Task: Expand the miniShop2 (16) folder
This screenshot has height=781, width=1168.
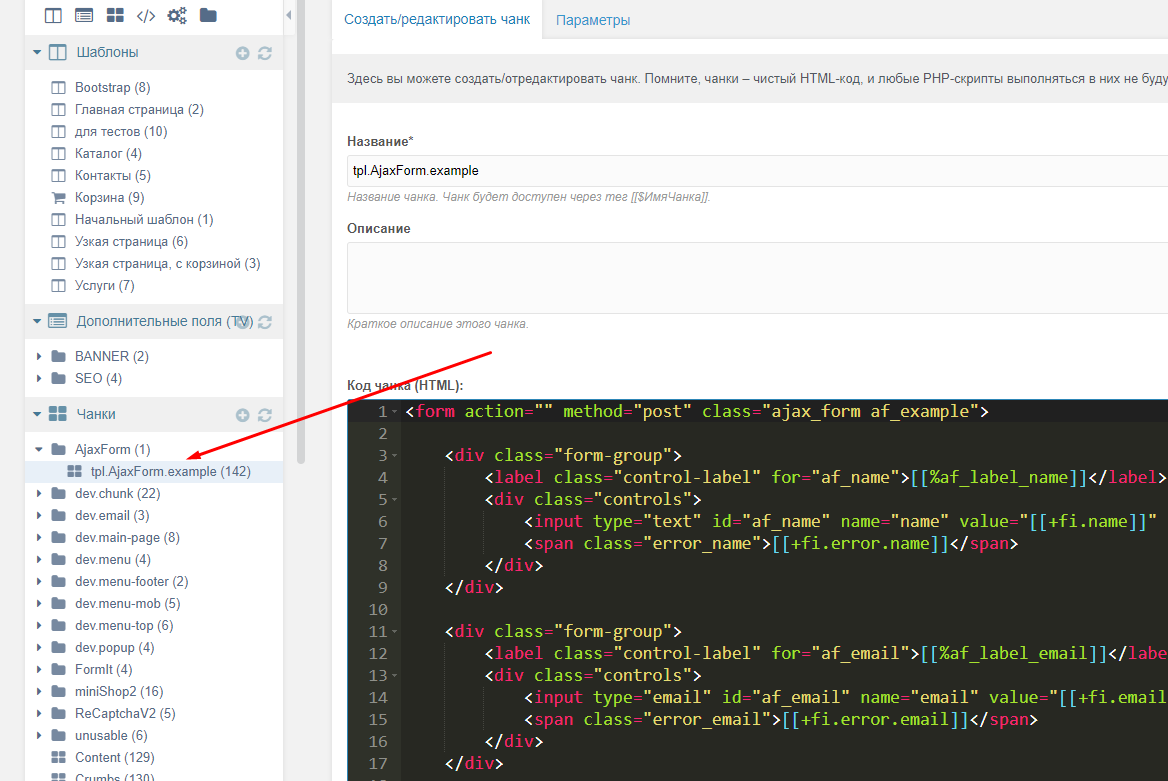Action: point(39,692)
